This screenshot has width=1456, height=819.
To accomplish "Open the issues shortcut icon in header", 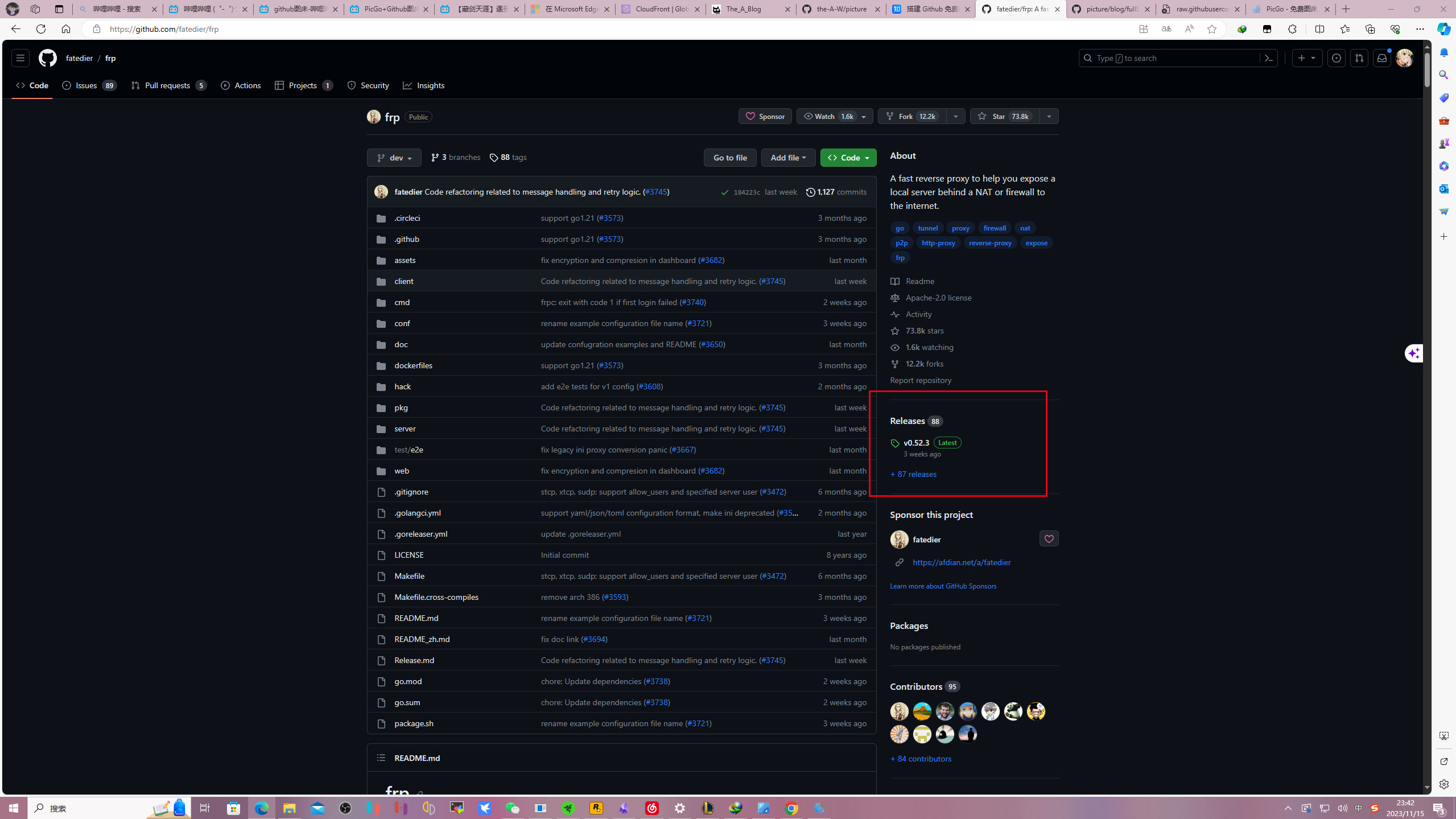I will [1337, 58].
